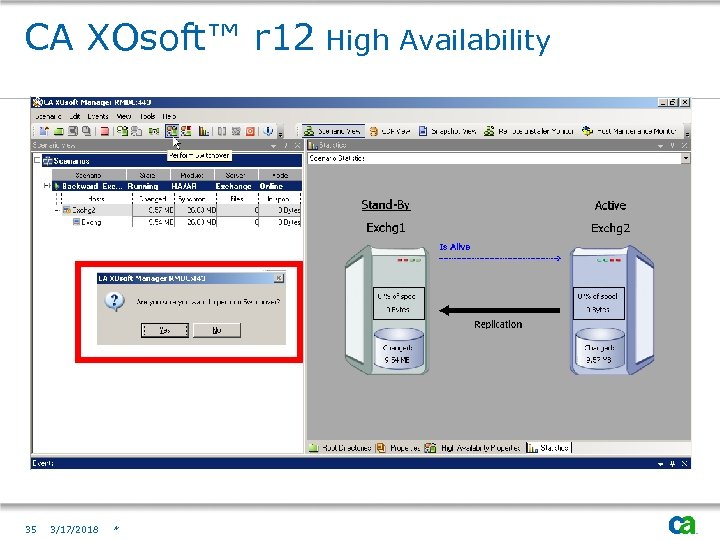The width and height of the screenshot is (720, 540).
Task: Open Snapshot View
Action: (447, 131)
